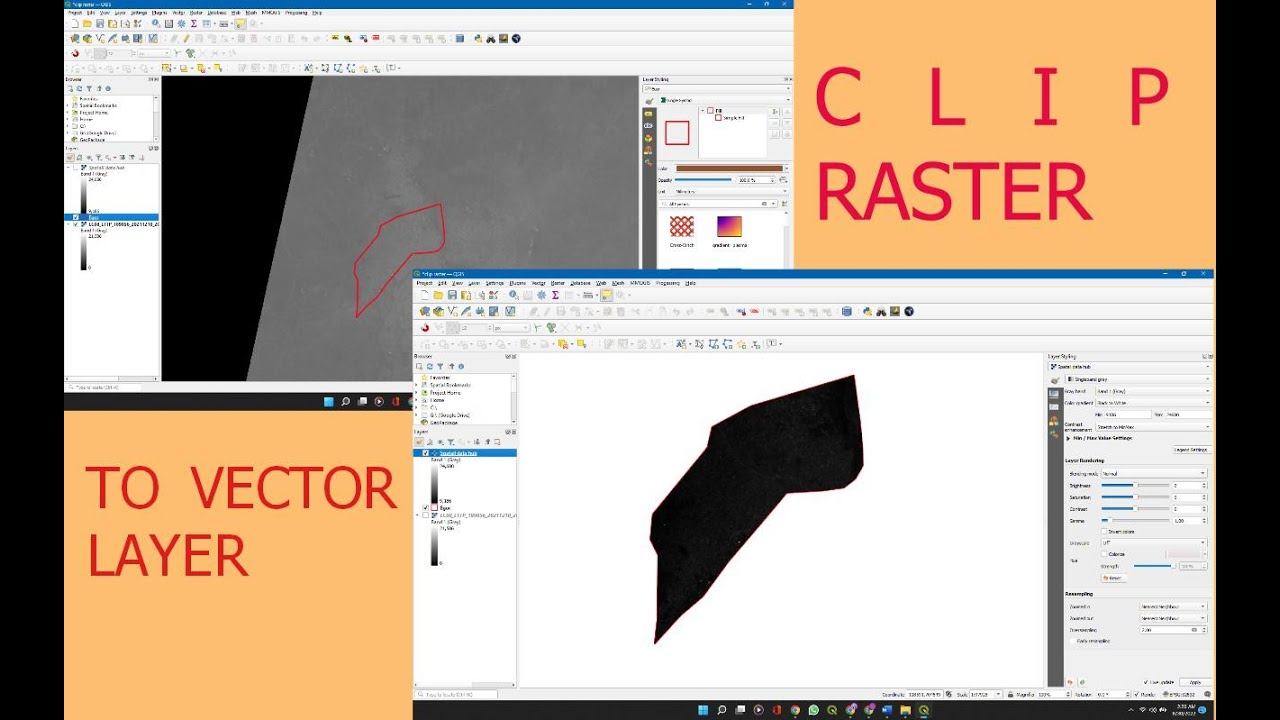Open Zoomed in resampling dropdown
1280x720 pixels.
click(1173, 606)
